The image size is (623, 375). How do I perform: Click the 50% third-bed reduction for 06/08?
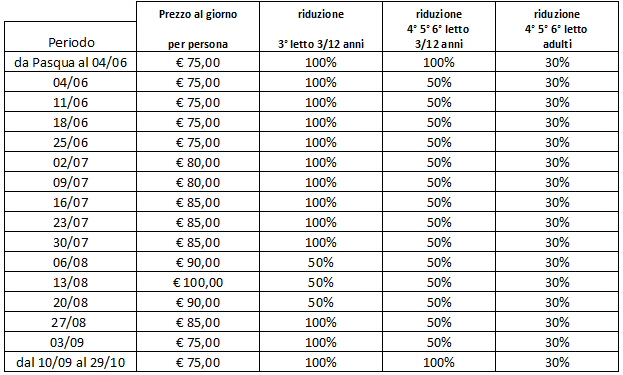point(321,262)
